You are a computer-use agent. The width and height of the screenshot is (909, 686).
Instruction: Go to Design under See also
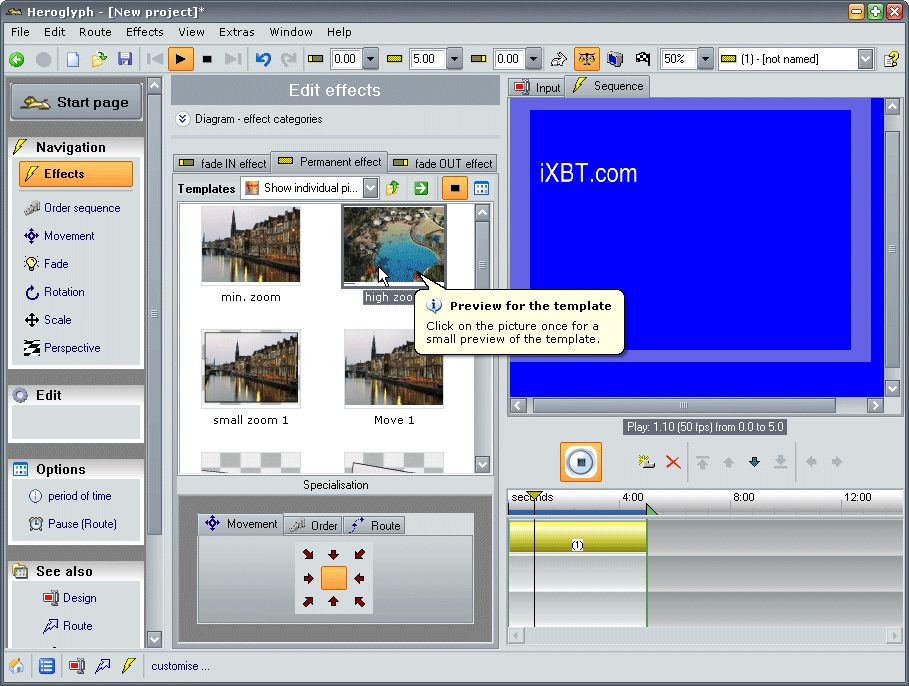70,598
